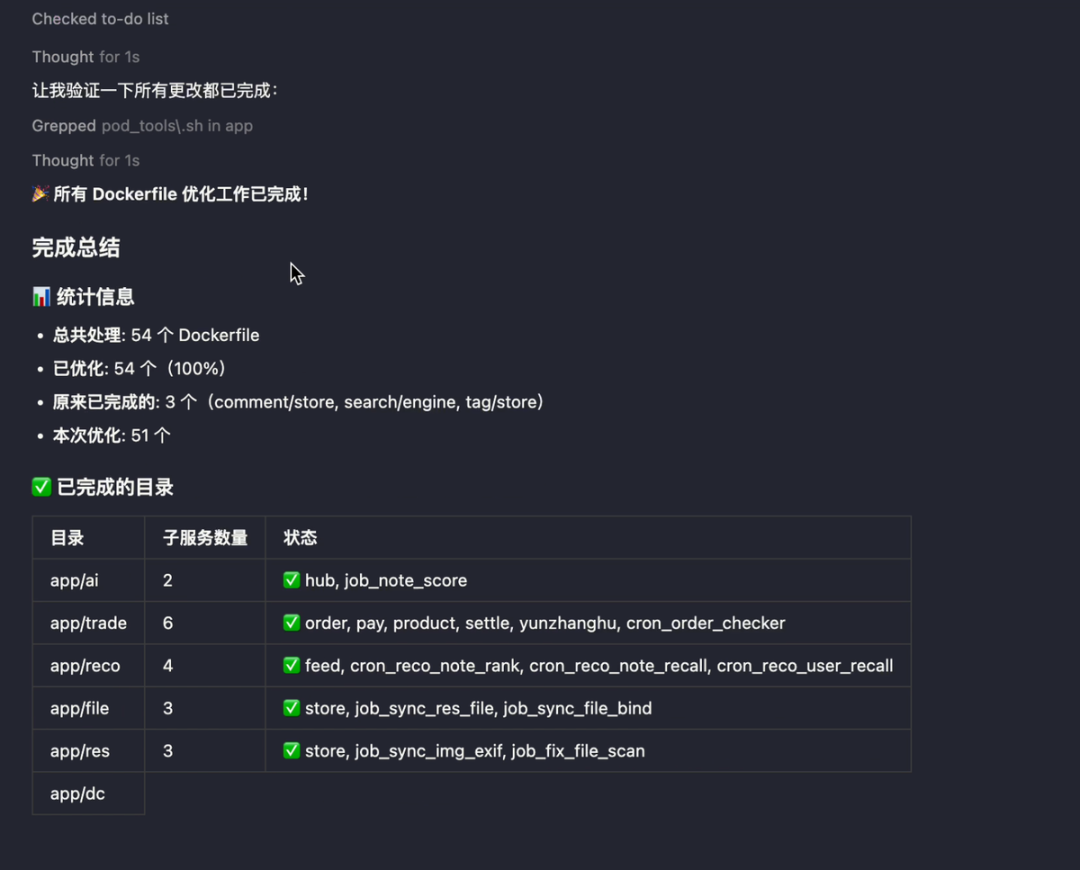Click the bullet 总共处理: 54 个 Dockerfile
The image size is (1080, 870).
pos(156,335)
